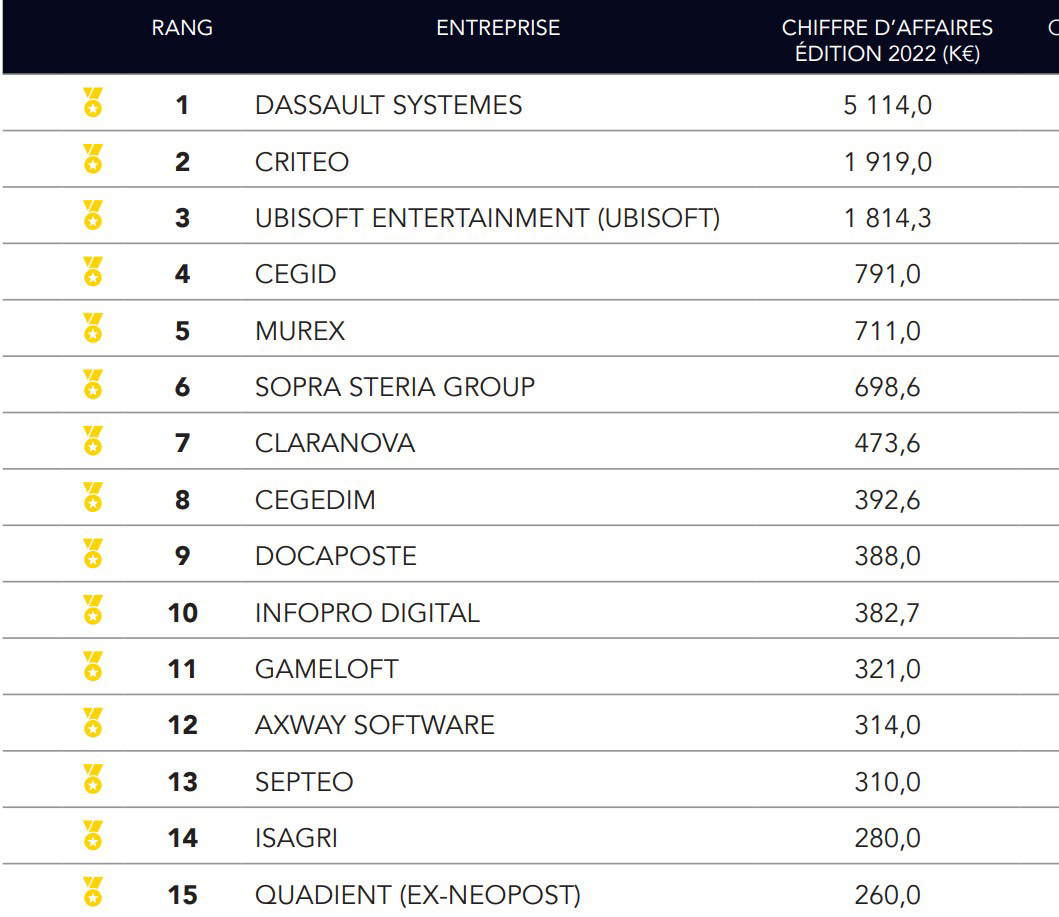Click the rank number 14 for Isagri
The width and height of the screenshot is (1059, 917).
tap(182, 838)
